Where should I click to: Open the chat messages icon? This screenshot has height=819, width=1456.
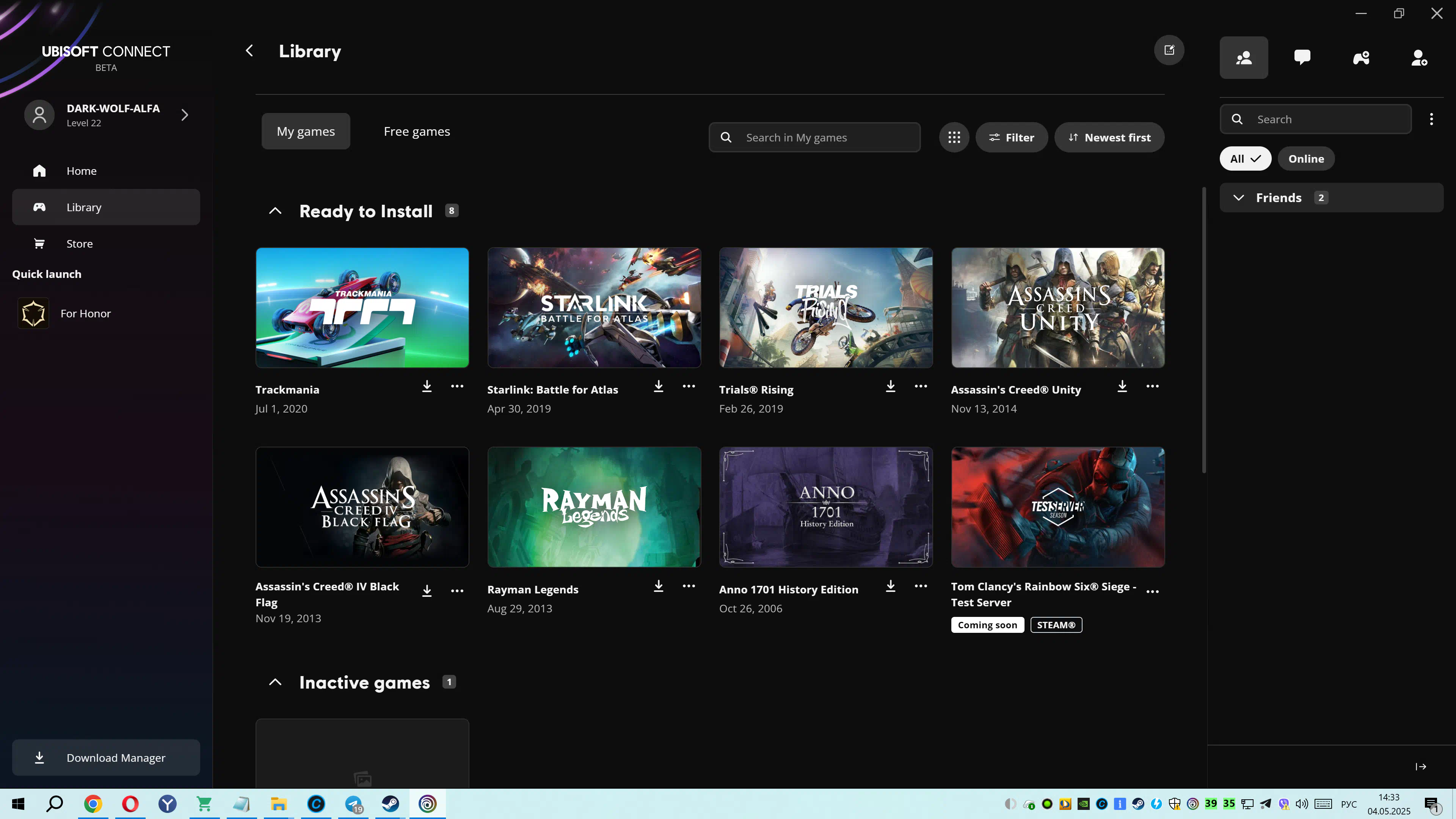pyautogui.click(x=1302, y=58)
